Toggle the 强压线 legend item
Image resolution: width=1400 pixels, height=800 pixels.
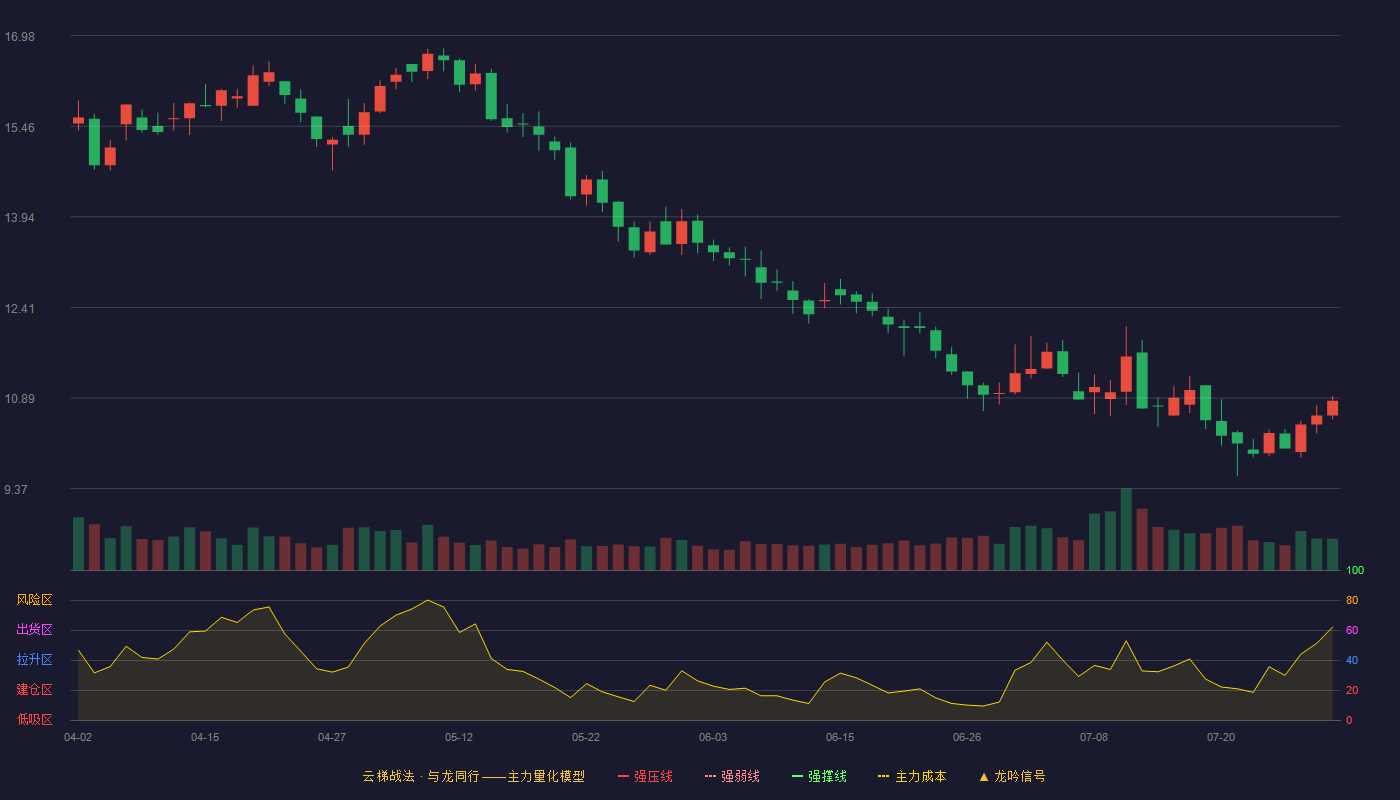[x=645, y=776]
